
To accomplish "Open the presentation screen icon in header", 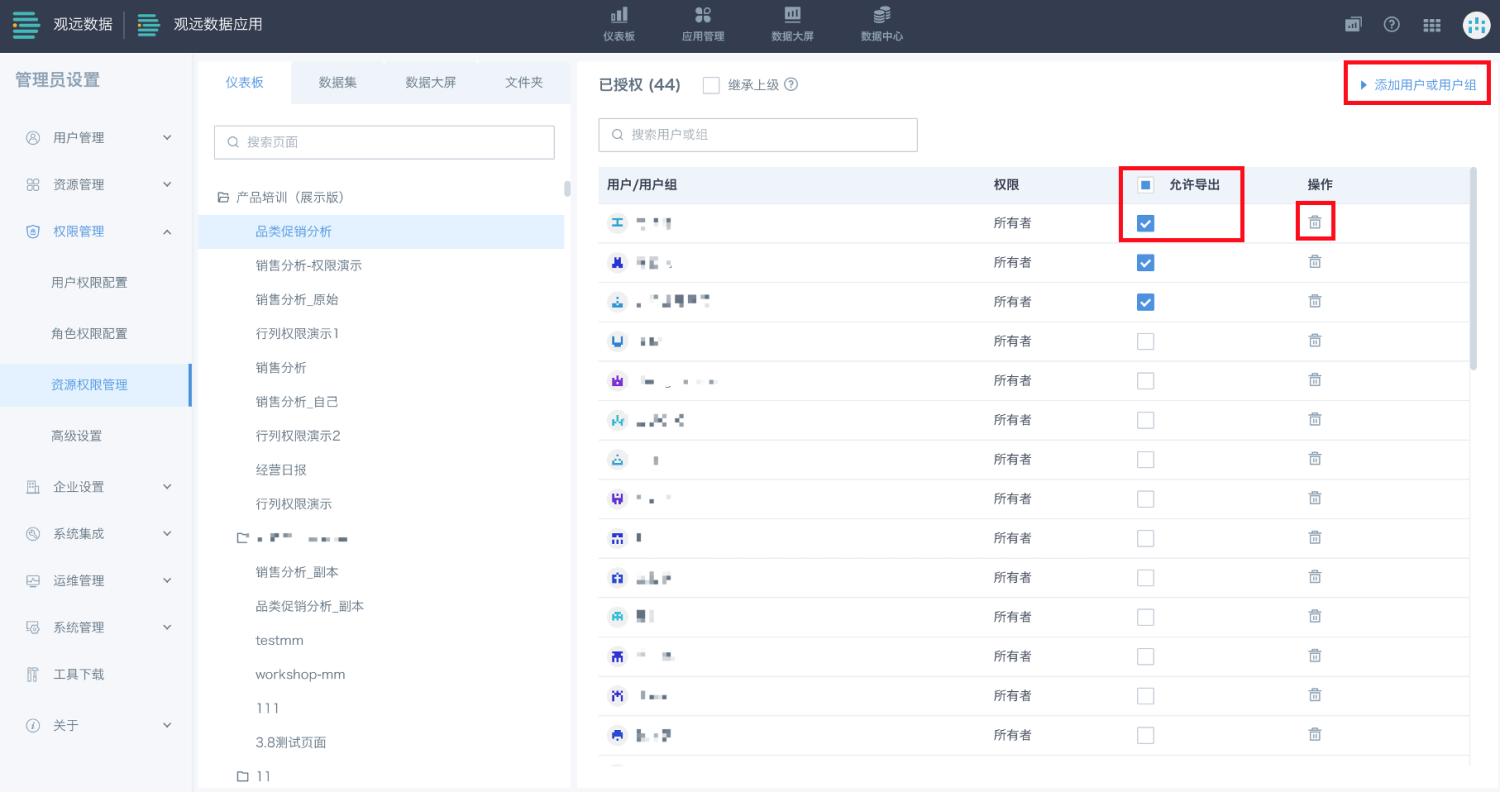I will click(1353, 24).
